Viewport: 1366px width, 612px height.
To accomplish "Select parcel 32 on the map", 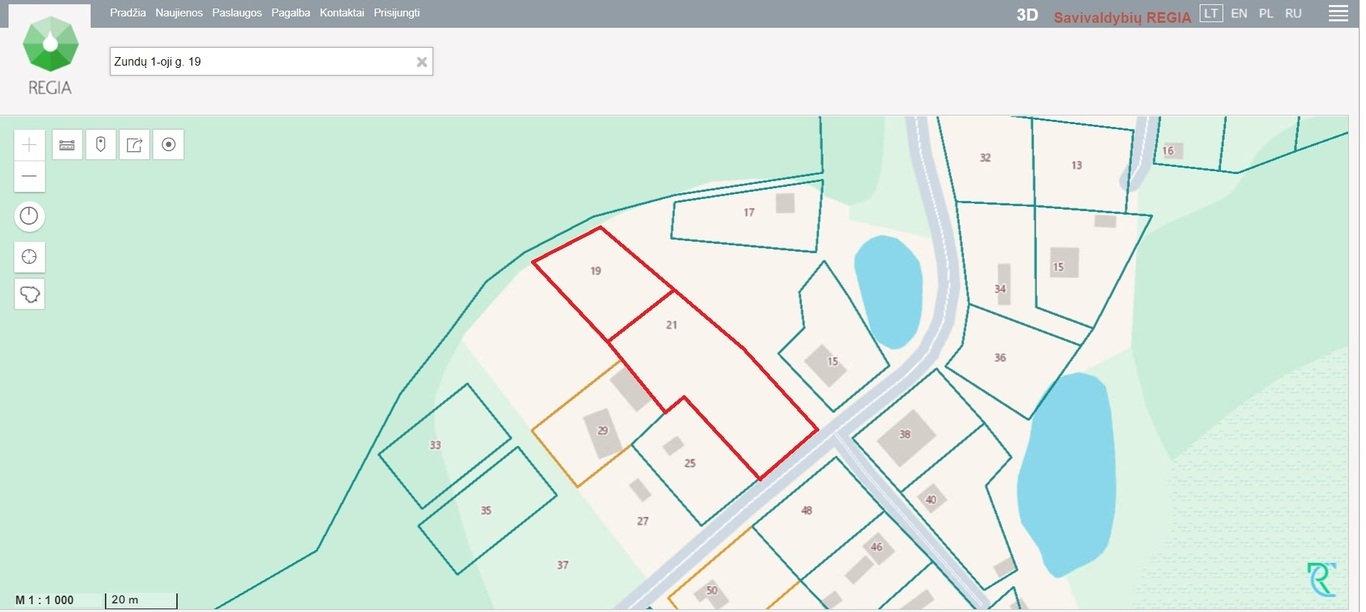I will click(985, 158).
